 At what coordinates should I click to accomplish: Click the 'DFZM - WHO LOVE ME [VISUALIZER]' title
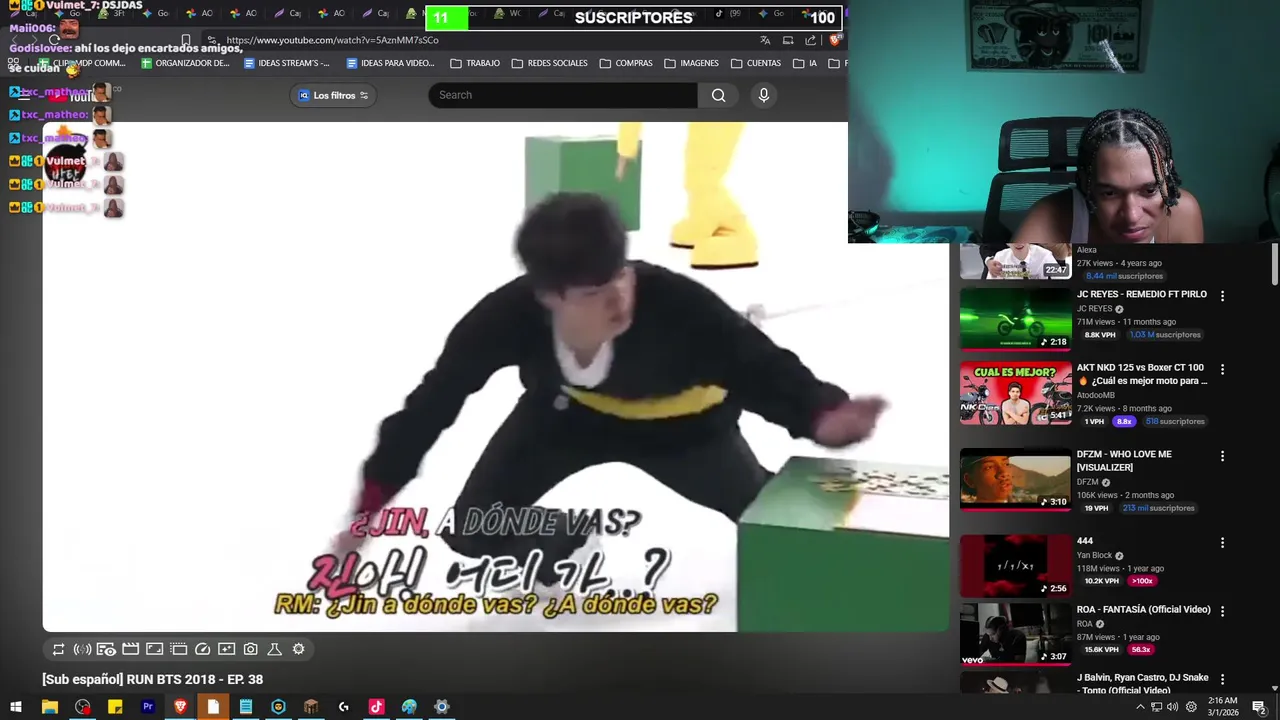[1124, 461]
